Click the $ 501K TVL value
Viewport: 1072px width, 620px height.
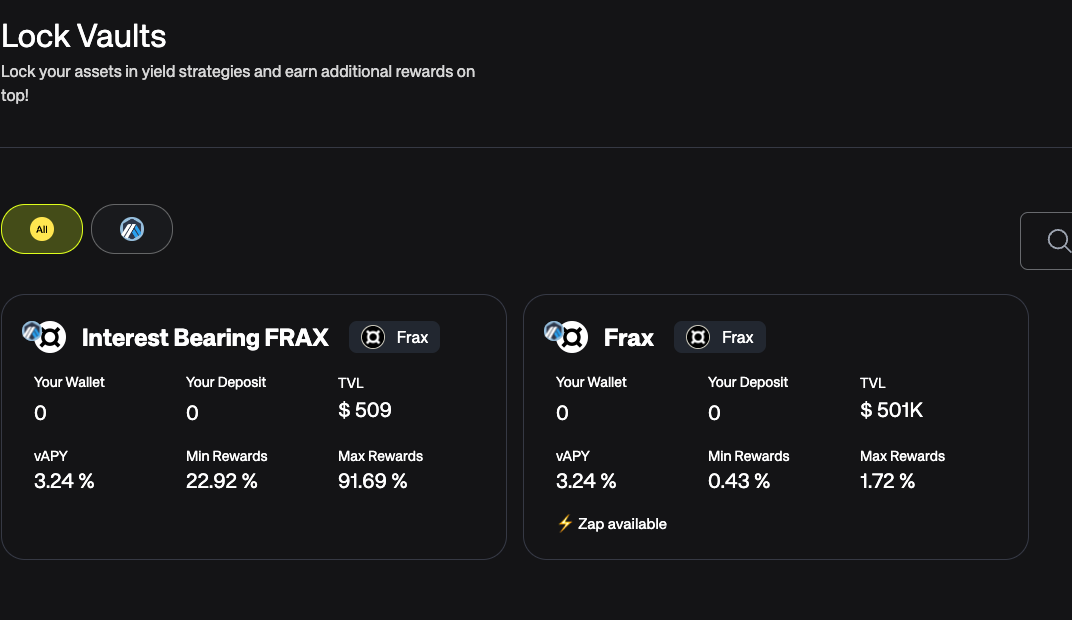coord(894,410)
